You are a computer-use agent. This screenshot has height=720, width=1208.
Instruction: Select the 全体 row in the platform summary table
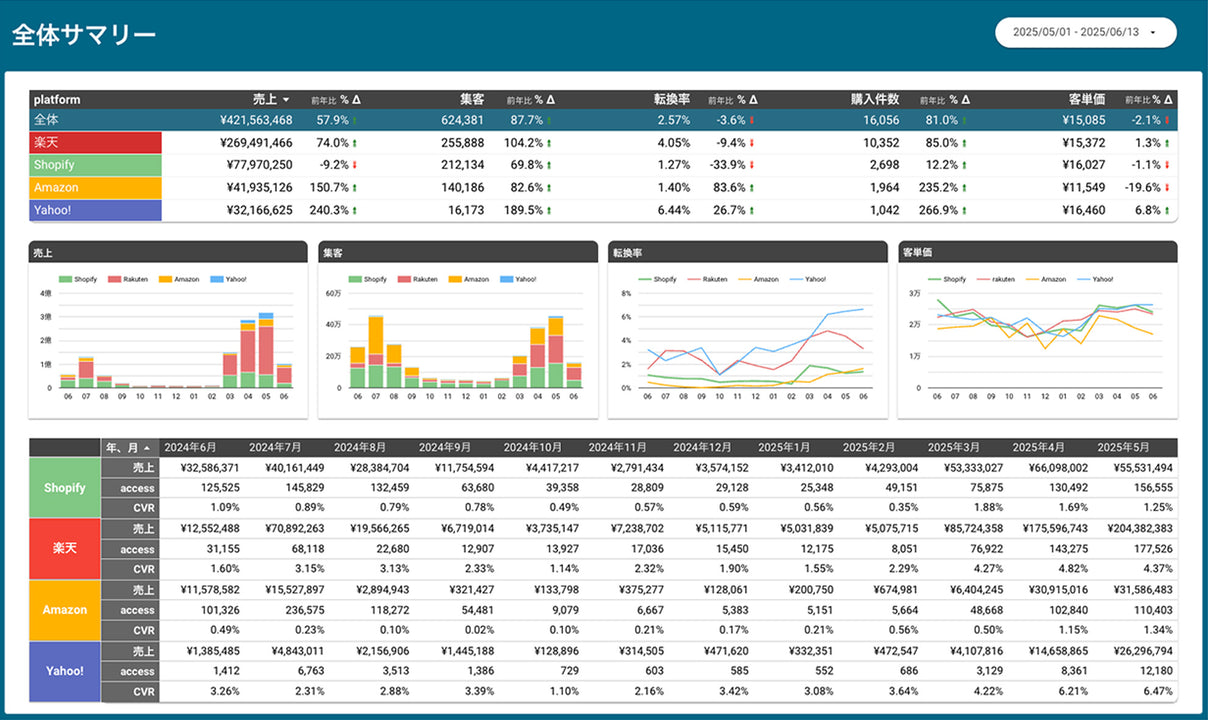(x=96, y=120)
